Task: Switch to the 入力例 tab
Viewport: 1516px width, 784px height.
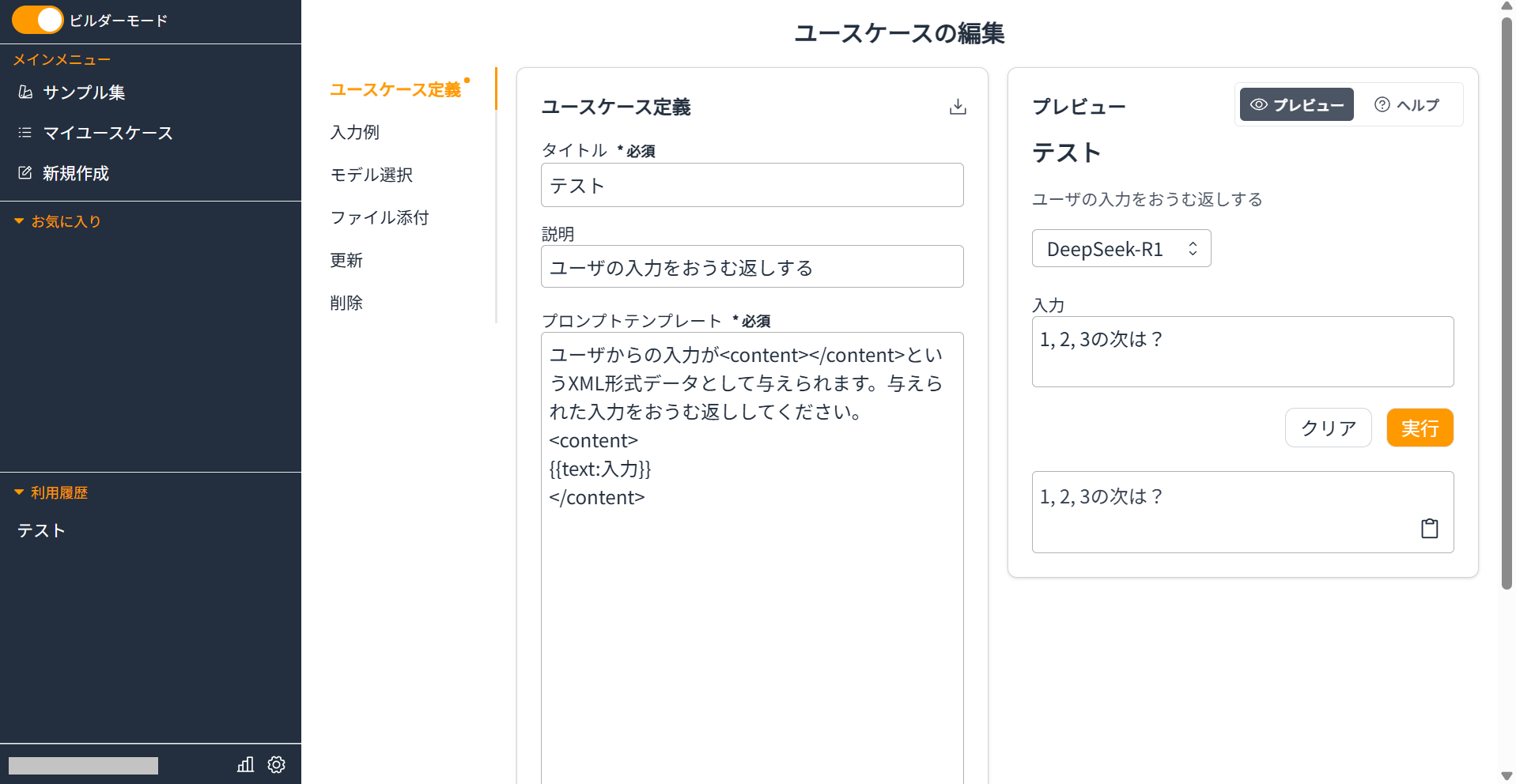Action: pyautogui.click(x=353, y=132)
